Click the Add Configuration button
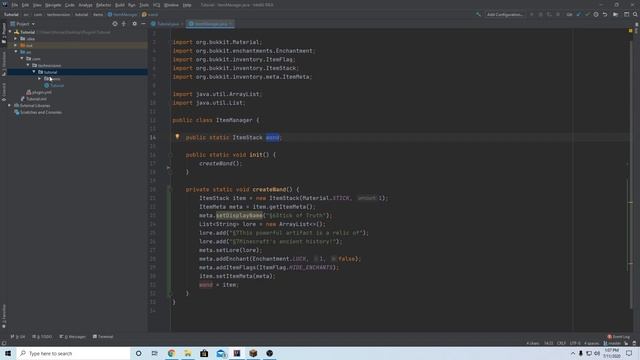 point(505,15)
